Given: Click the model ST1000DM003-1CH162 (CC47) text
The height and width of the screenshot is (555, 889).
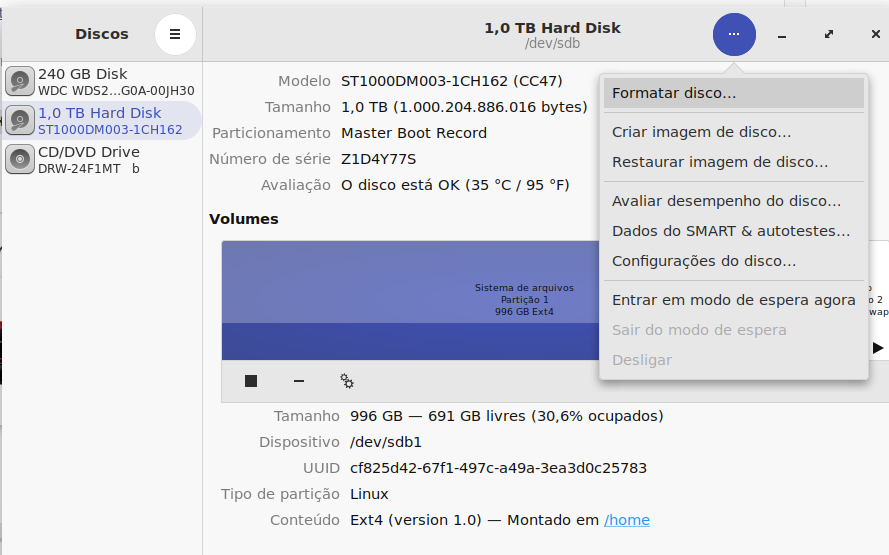Looking at the screenshot, I should pos(451,81).
